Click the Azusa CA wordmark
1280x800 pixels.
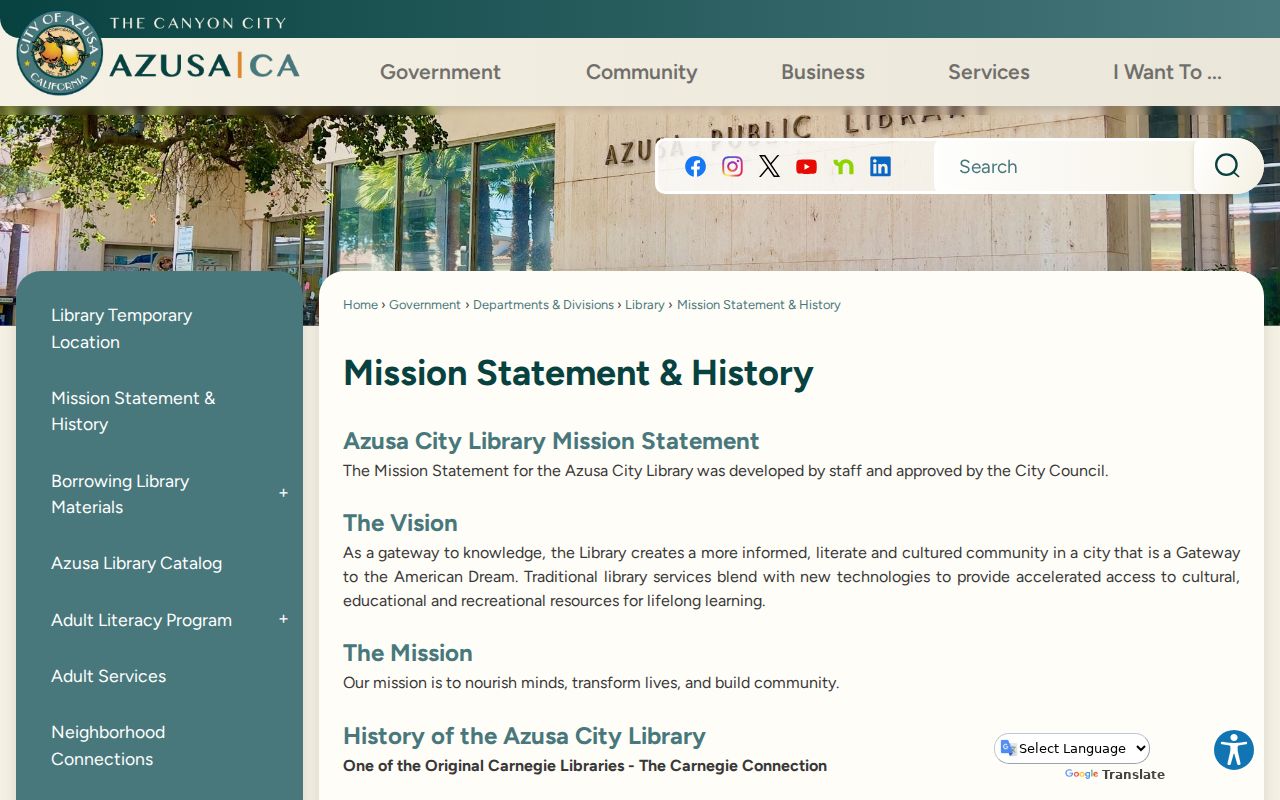point(204,66)
